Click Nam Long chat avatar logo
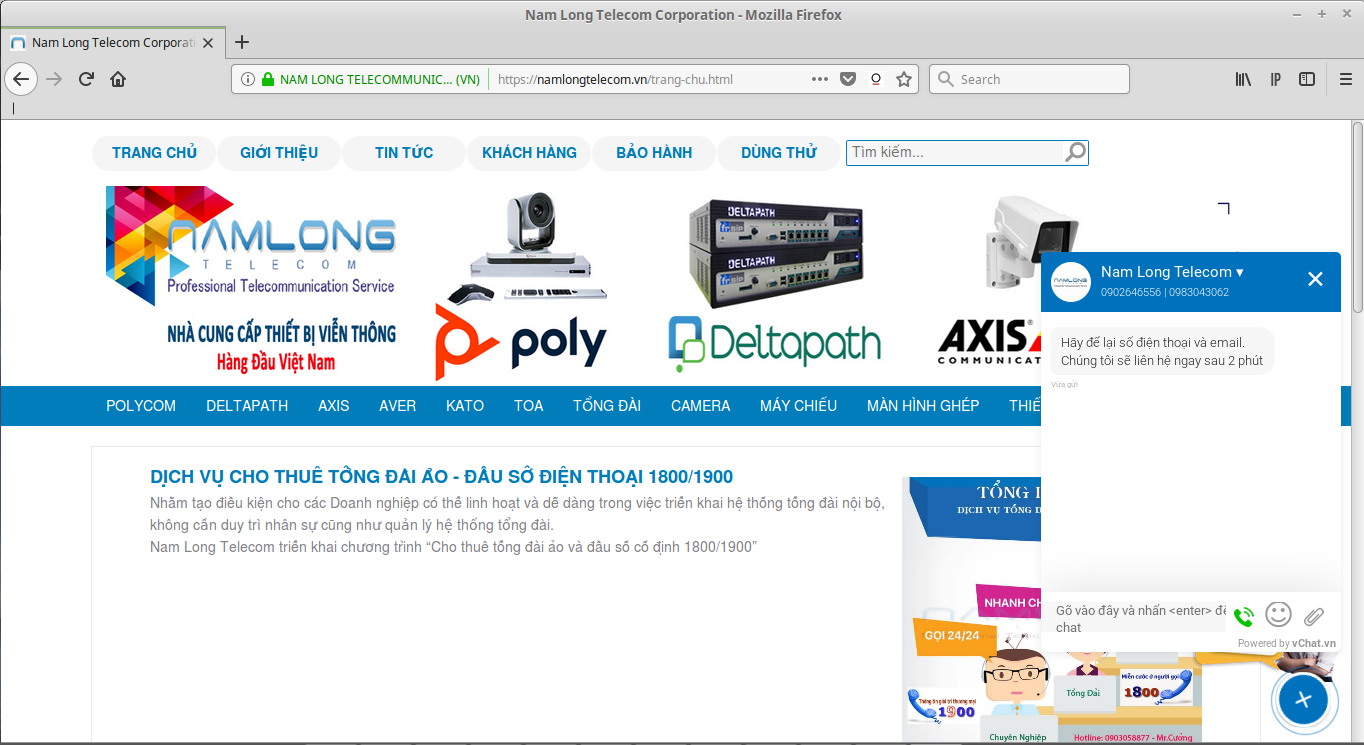This screenshot has width=1364, height=745. (1071, 281)
